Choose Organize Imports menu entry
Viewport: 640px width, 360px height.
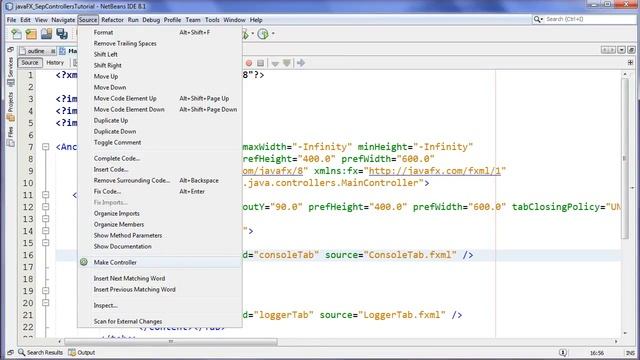(x=160, y=213)
